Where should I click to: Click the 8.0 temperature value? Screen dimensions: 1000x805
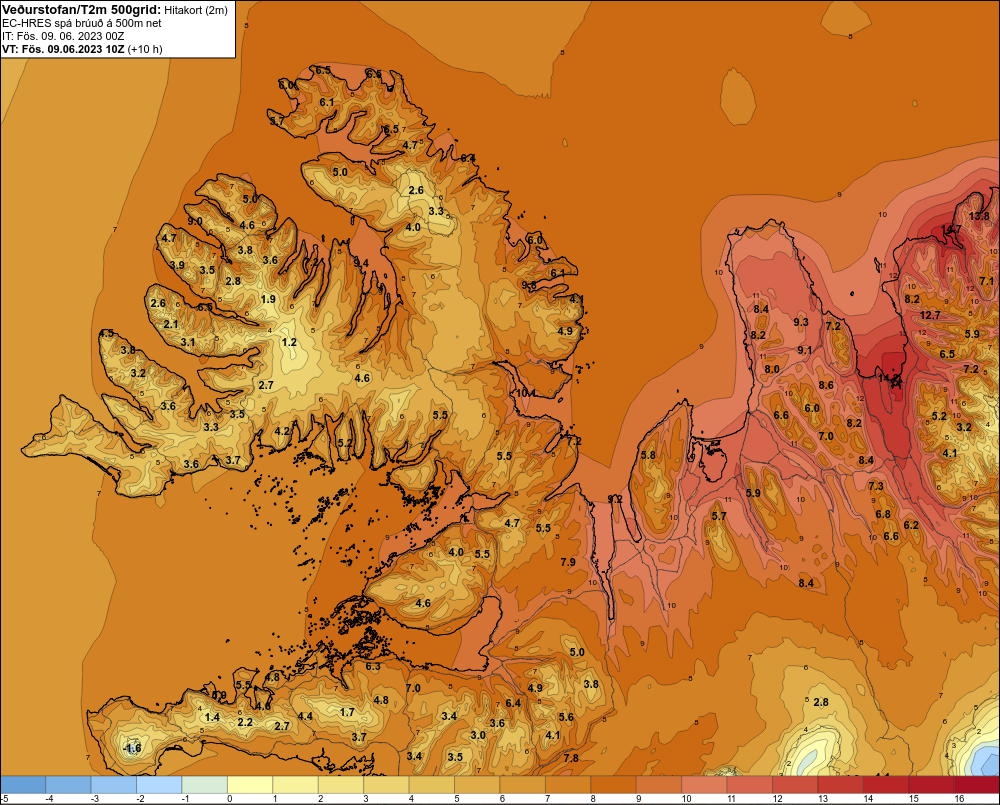[772, 369]
